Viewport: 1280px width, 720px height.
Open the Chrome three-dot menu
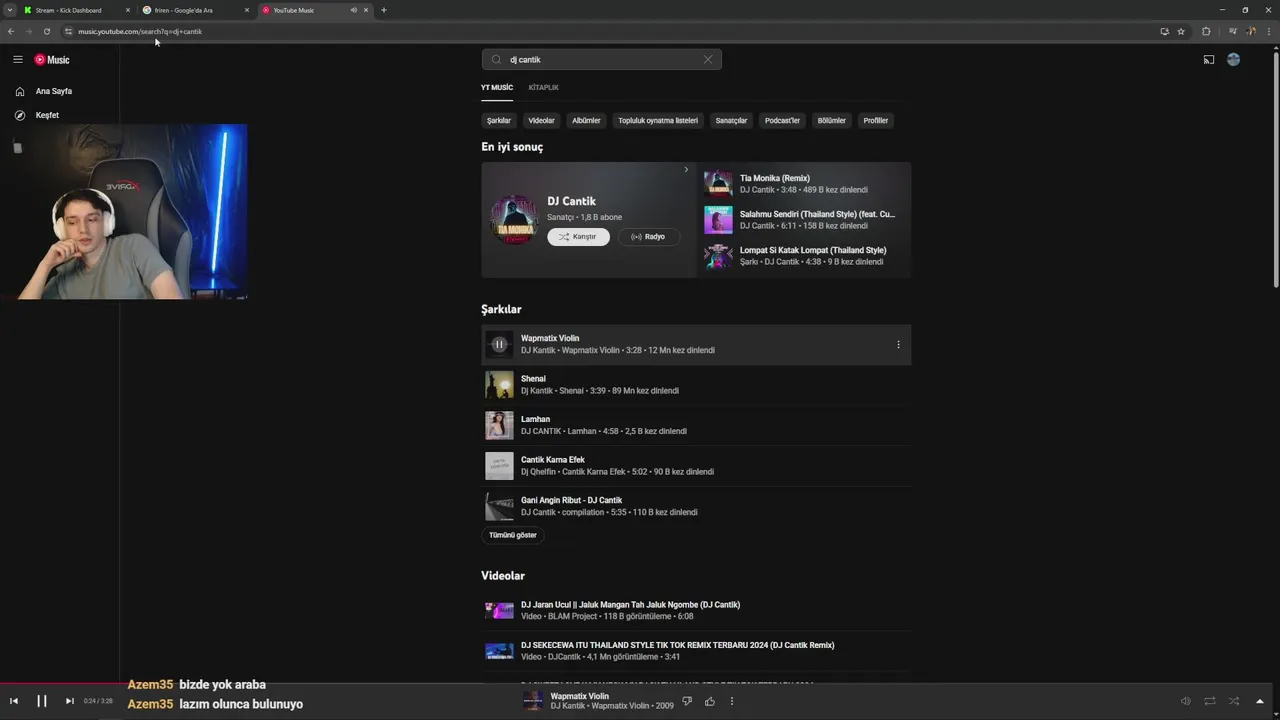(x=1268, y=31)
